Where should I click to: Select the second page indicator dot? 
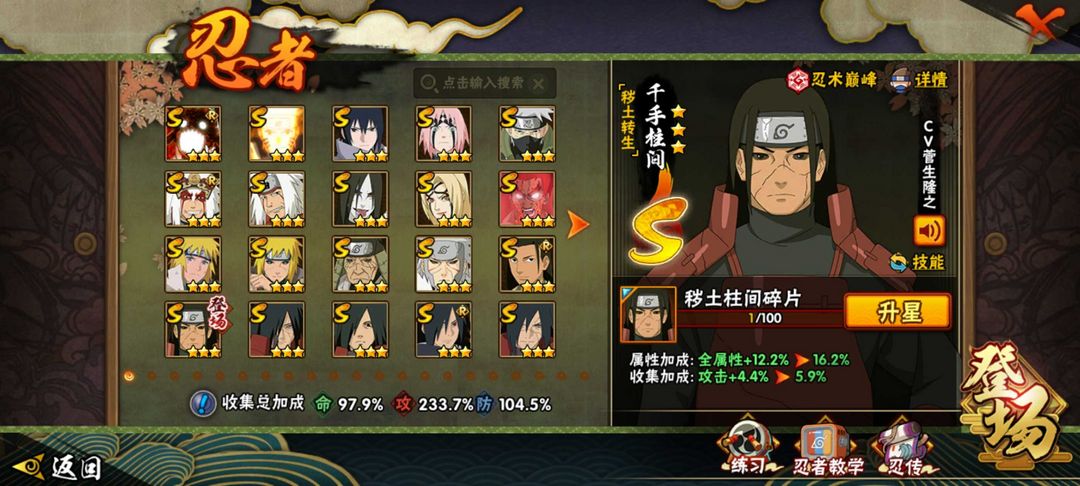coord(152,376)
